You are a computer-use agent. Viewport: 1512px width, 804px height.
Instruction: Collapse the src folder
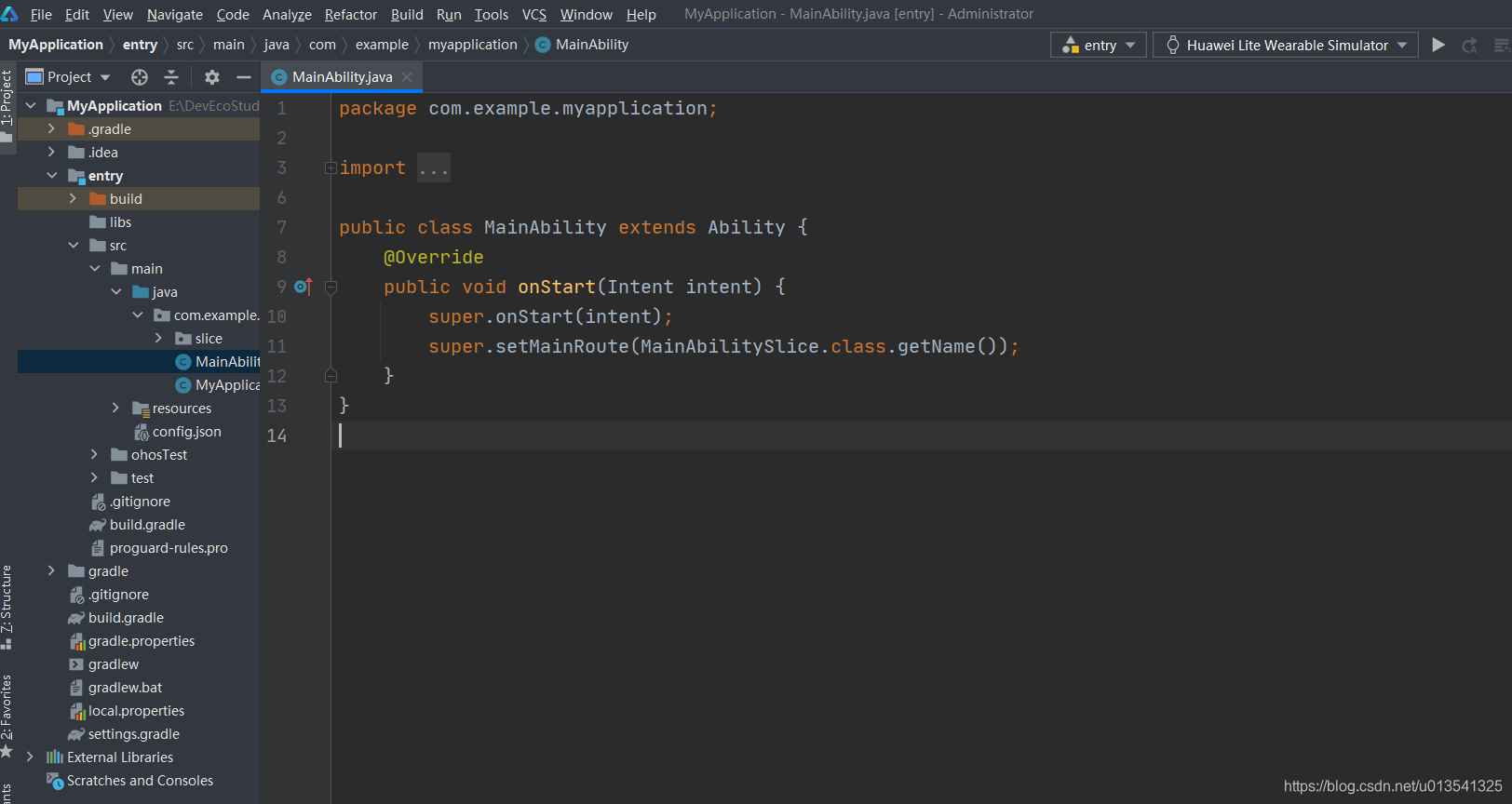(x=74, y=246)
